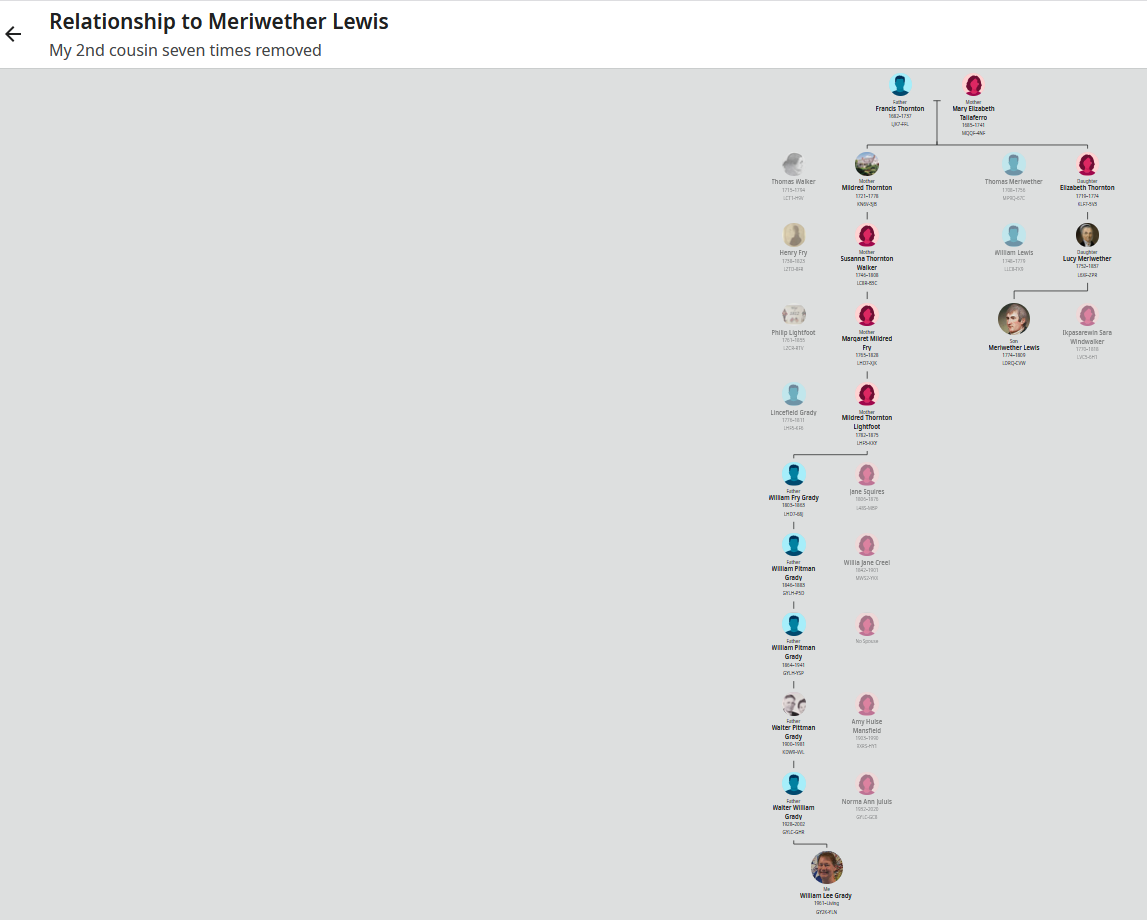Open the Norma Ann Juluis spouse avatar
The width and height of the screenshot is (1147, 920).
tap(867, 784)
